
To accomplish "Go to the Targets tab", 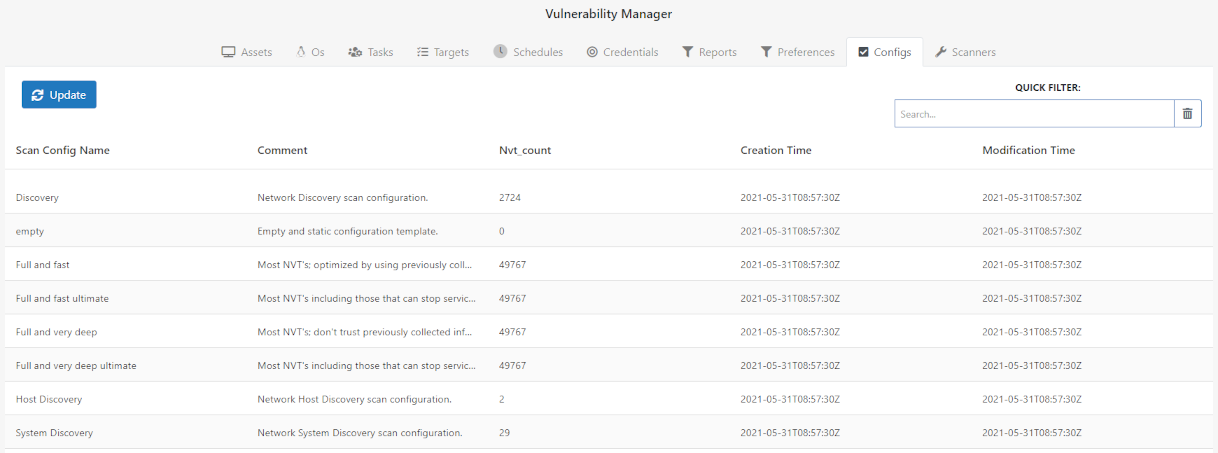I will (x=443, y=52).
